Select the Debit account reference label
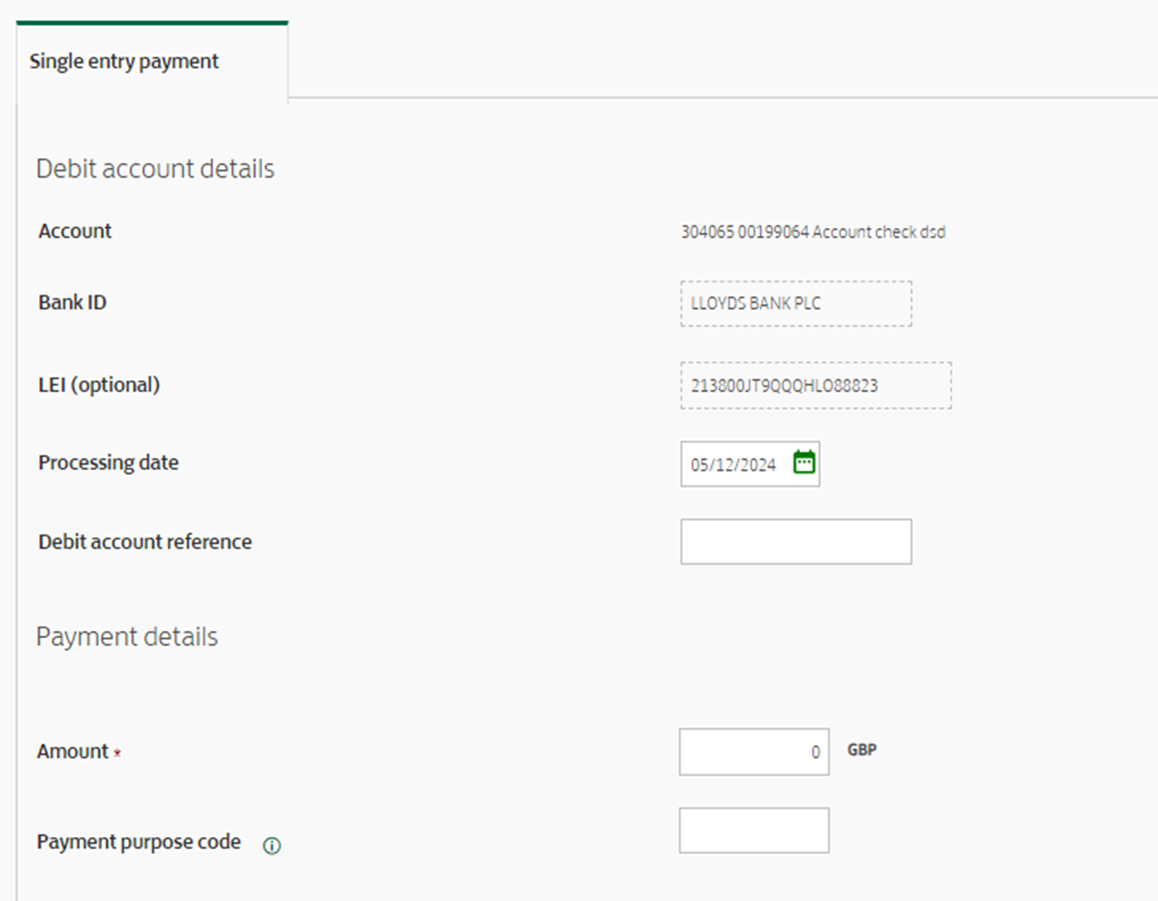The height and width of the screenshot is (901, 1158). pos(145,542)
